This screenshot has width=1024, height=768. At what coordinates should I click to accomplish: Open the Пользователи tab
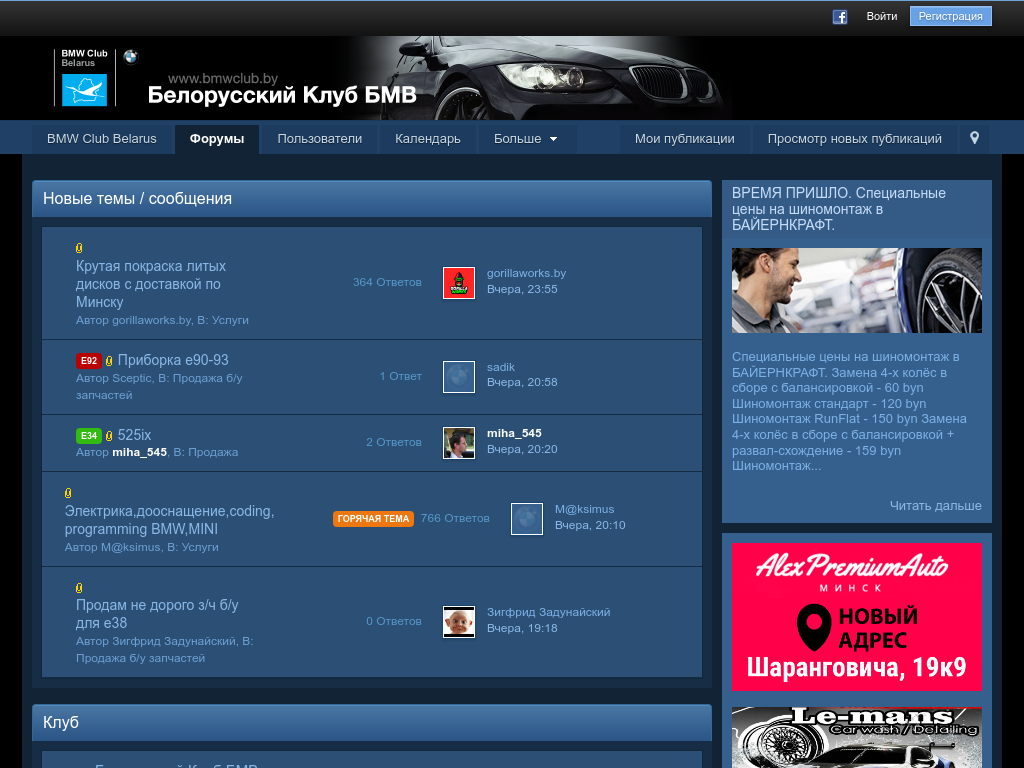pyautogui.click(x=320, y=139)
